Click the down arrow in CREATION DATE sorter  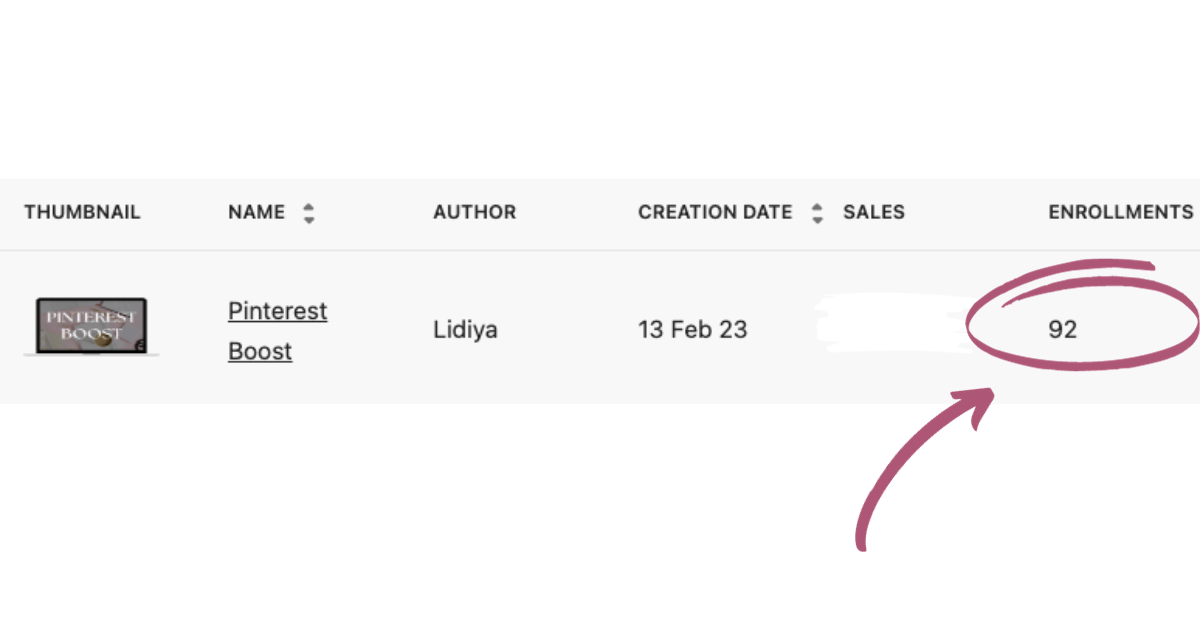pyautogui.click(x=818, y=220)
